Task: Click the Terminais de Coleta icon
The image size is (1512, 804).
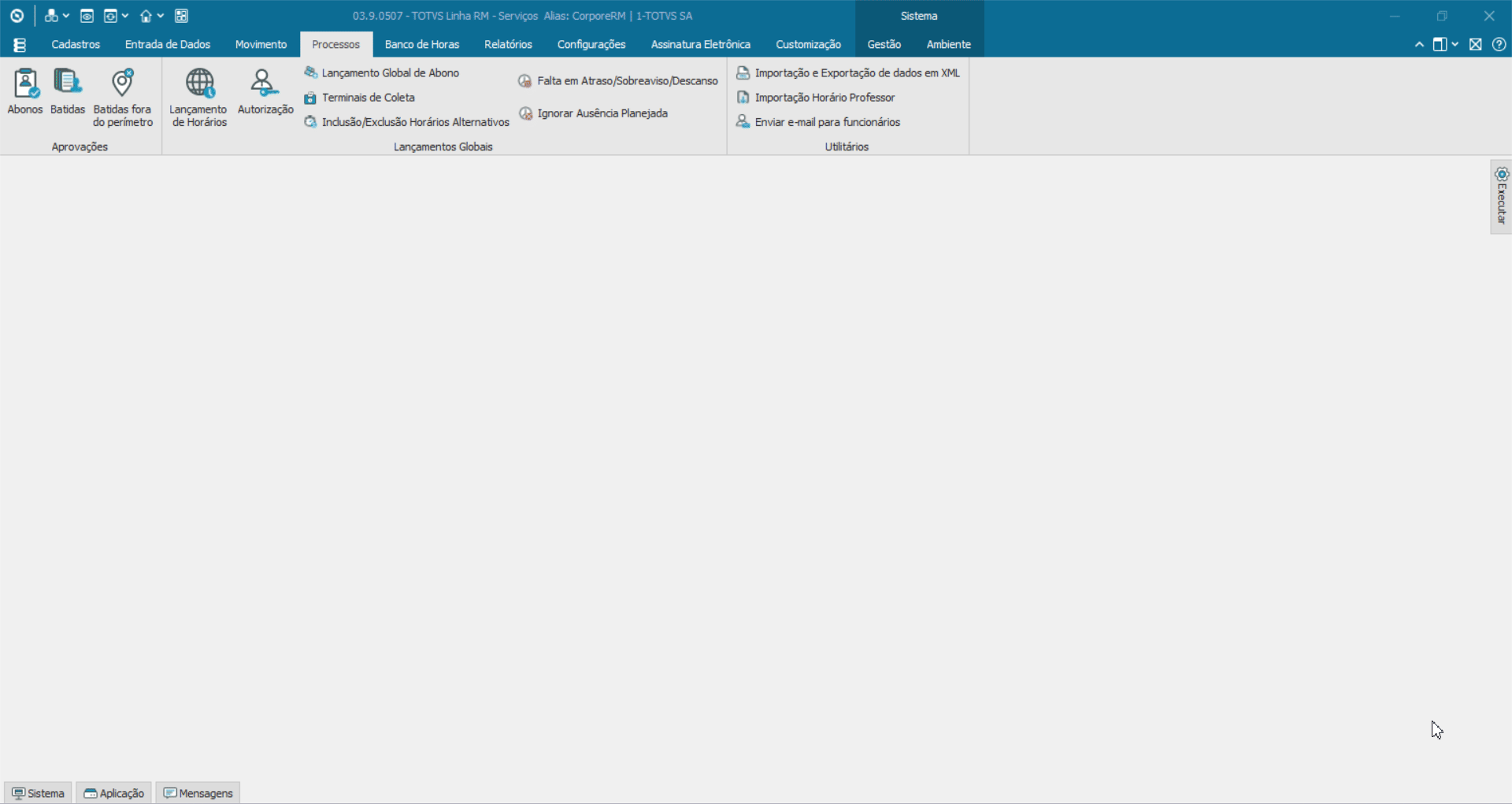Action: [x=310, y=98]
